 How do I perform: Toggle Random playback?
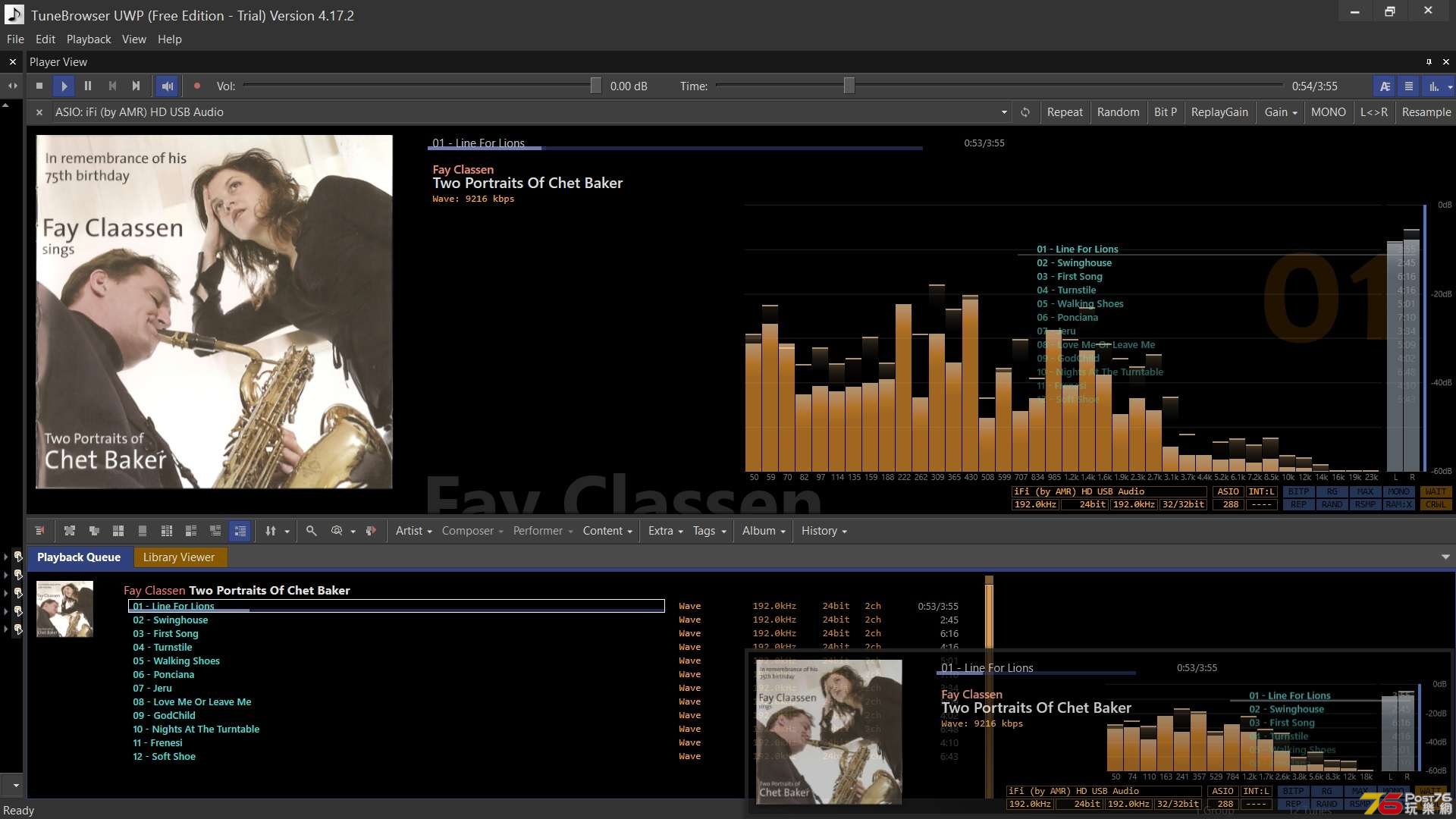1118,111
